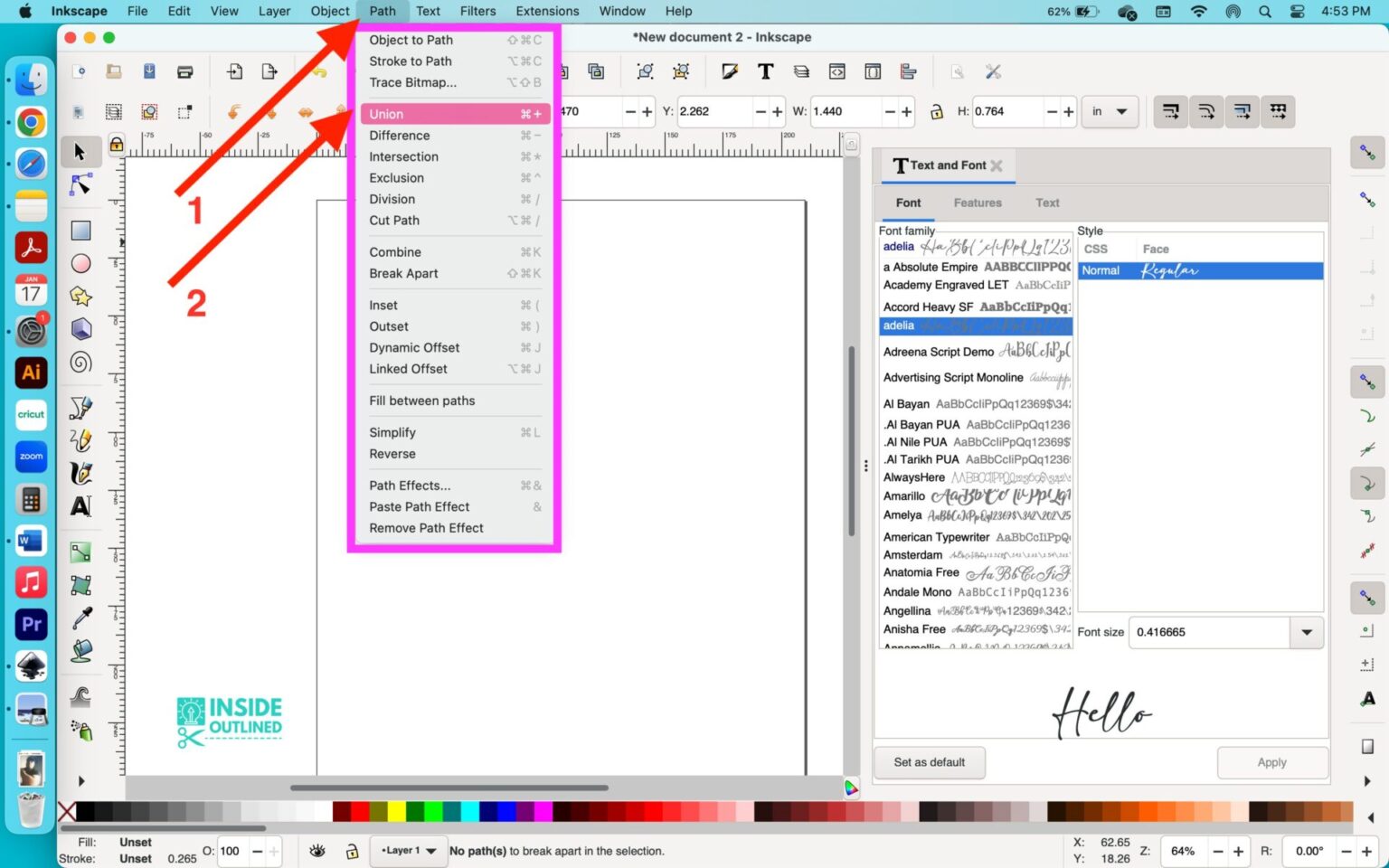
Task: Expand the Font size dropdown
Action: click(1306, 632)
